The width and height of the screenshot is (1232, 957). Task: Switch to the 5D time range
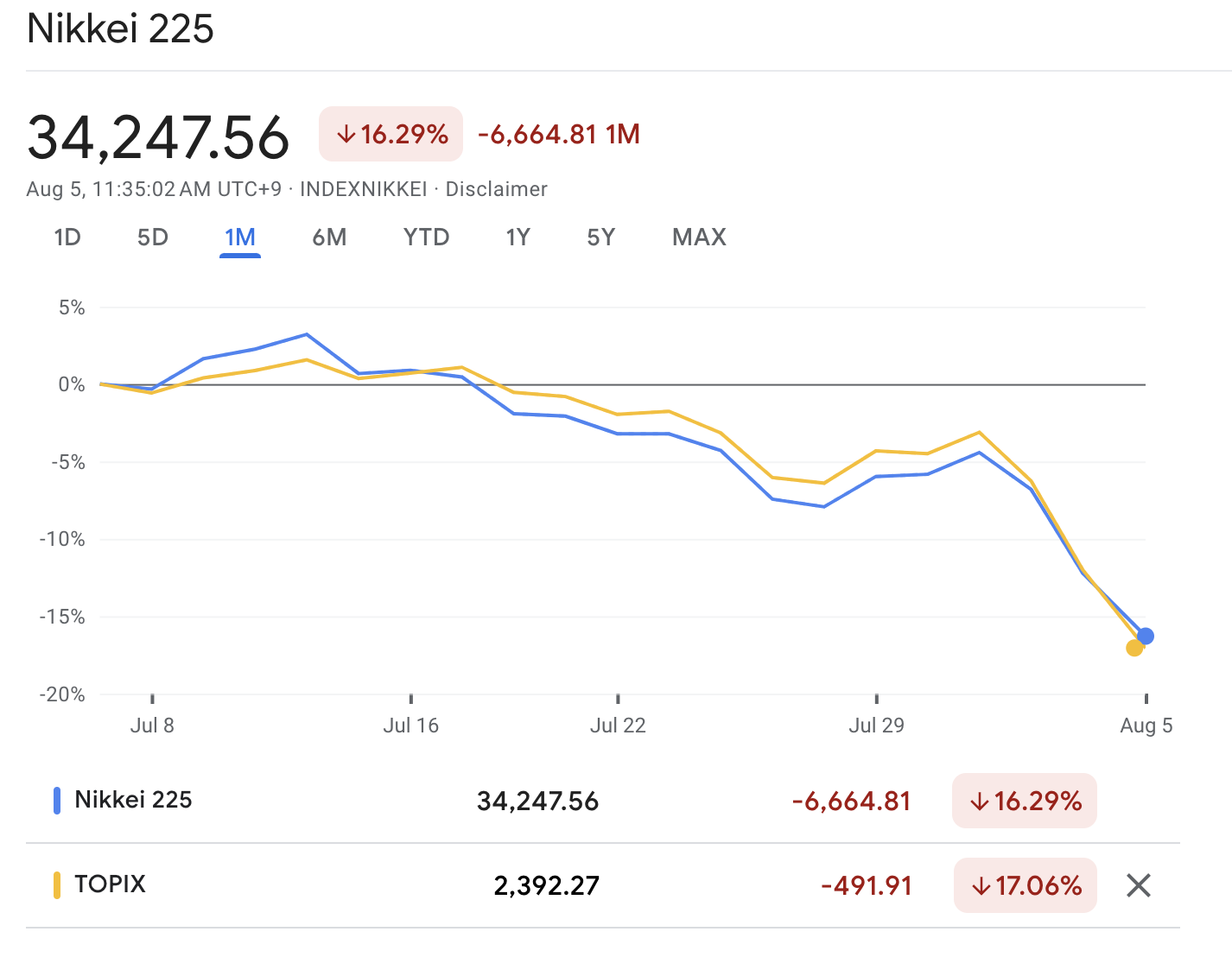click(152, 237)
